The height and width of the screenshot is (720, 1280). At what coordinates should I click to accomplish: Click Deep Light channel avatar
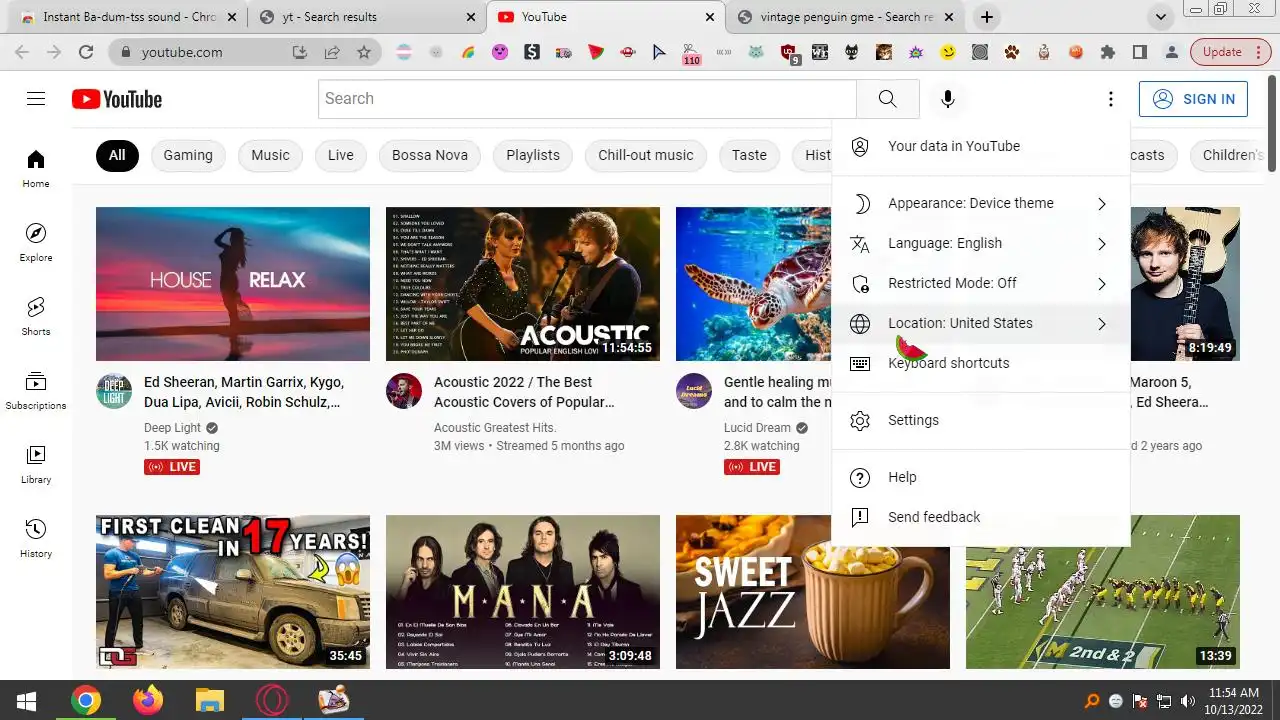(114, 391)
